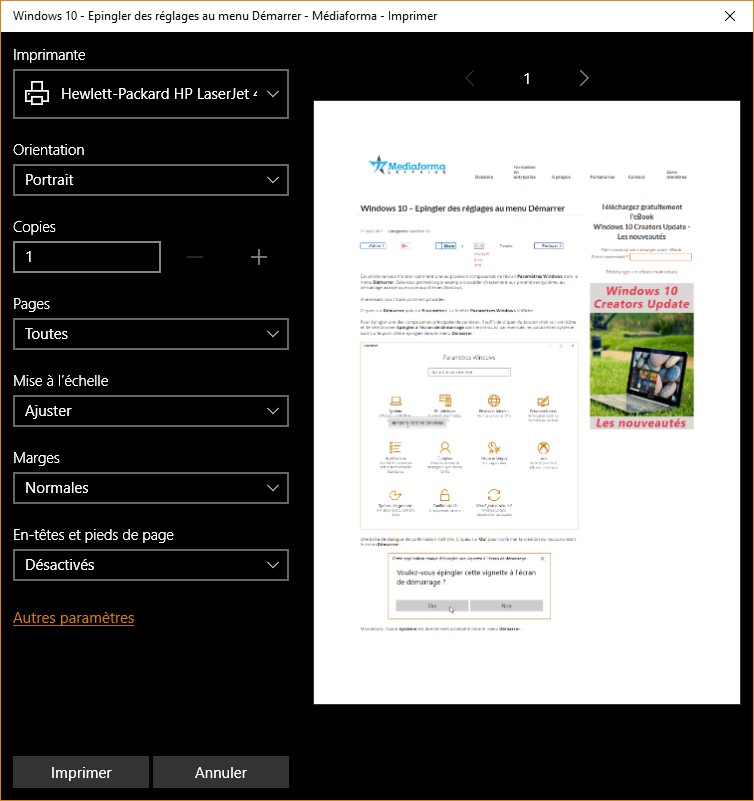The width and height of the screenshot is (754, 801).
Task: Increase copies with the plus button
Action: point(259,257)
